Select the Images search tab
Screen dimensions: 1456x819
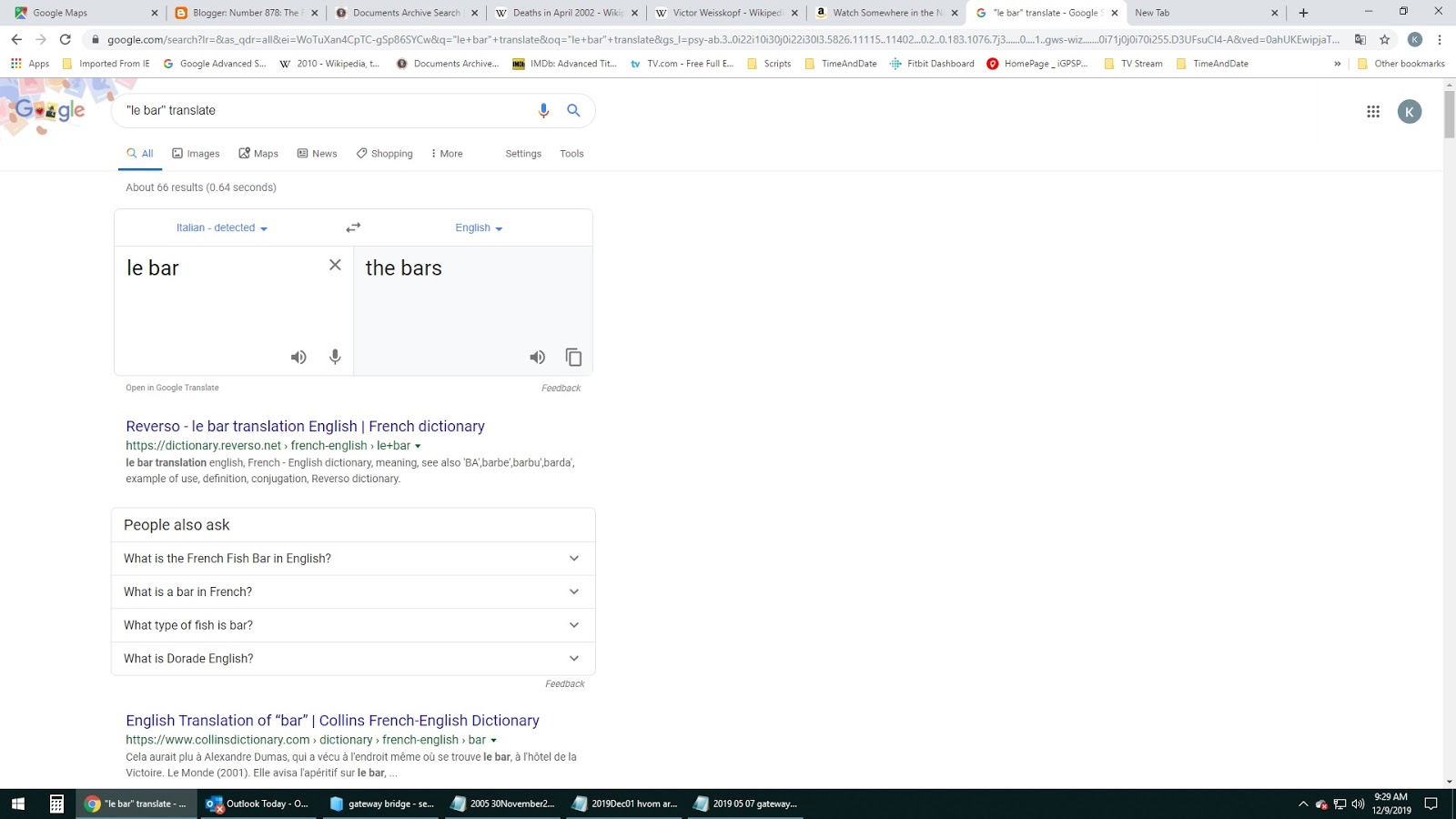[196, 154]
